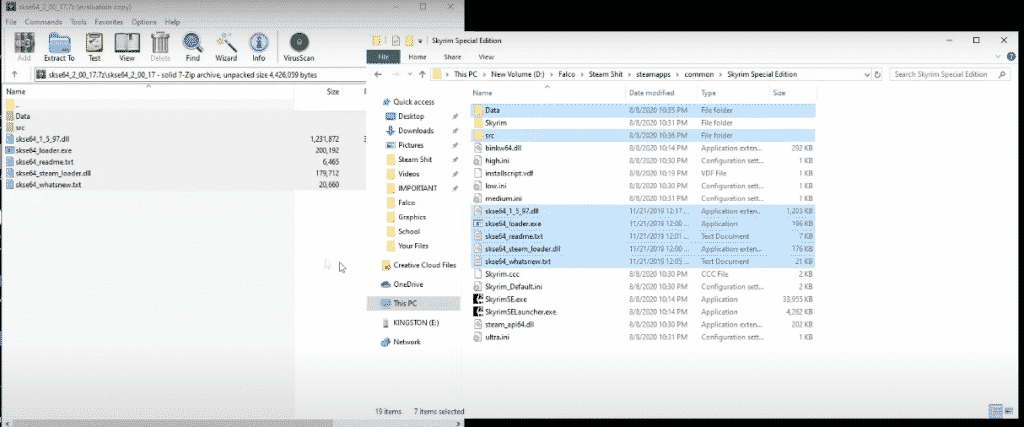
Task: Open archive Info in WinRAR toolbar
Action: 259,47
